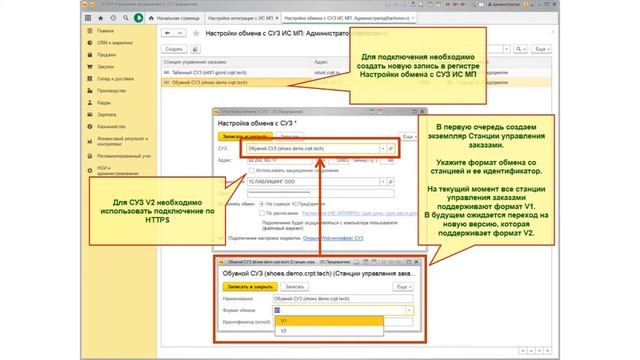Open Еще menu in Настройка обмена dialog
640x360 pixels.
click(x=408, y=137)
